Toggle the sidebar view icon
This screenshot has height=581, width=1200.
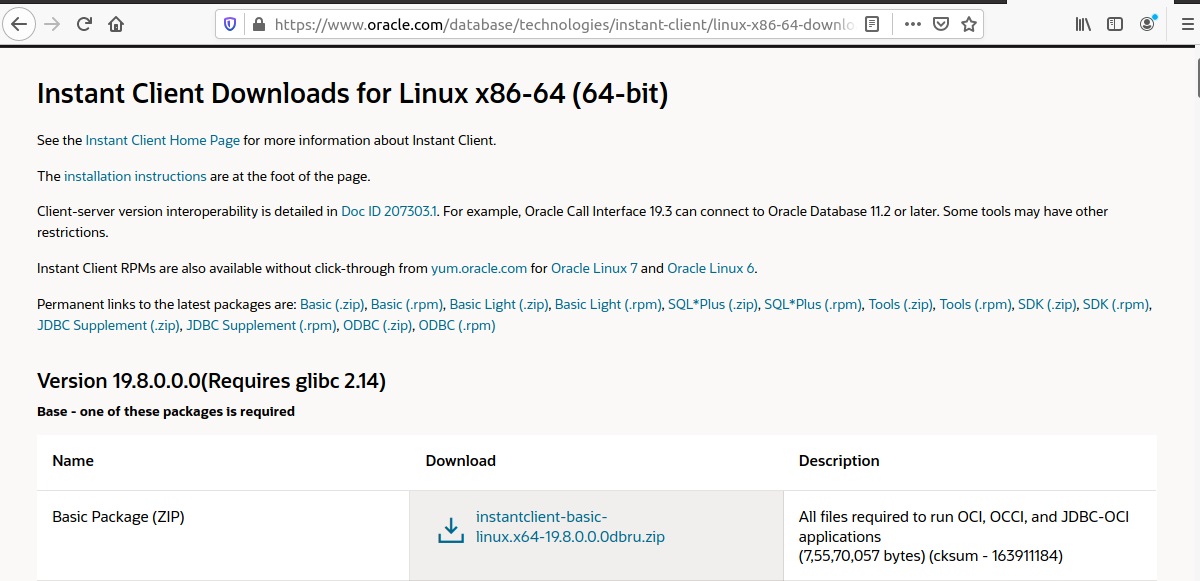(1115, 24)
